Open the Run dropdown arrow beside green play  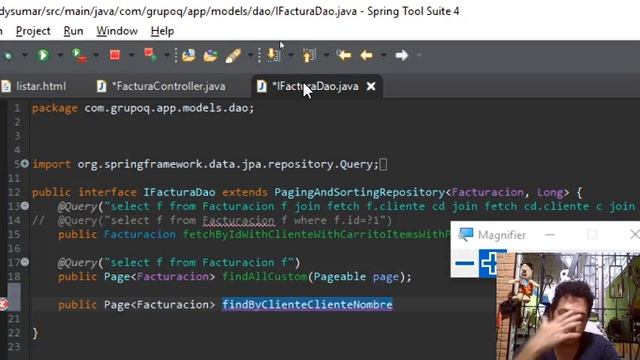[60, 55]
